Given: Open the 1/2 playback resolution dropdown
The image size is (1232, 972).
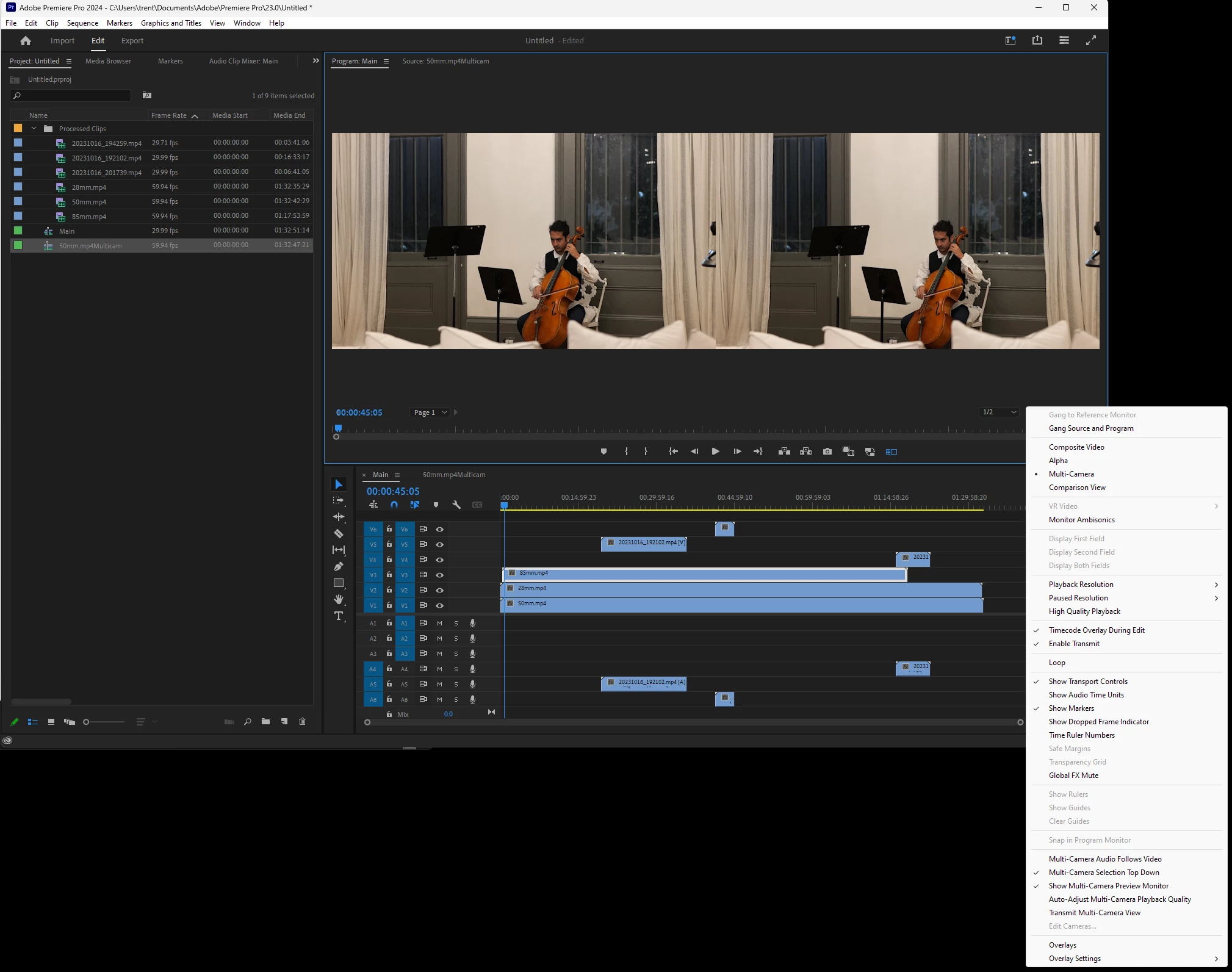Looking at the screenshot, I should (x=998, y=412).
